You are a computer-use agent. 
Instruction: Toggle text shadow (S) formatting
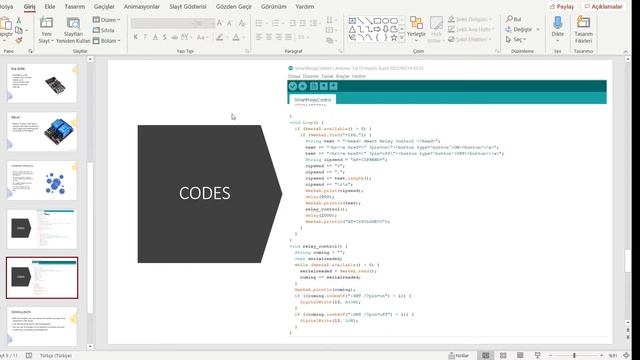pyautogui.click(x=164, y=37)
